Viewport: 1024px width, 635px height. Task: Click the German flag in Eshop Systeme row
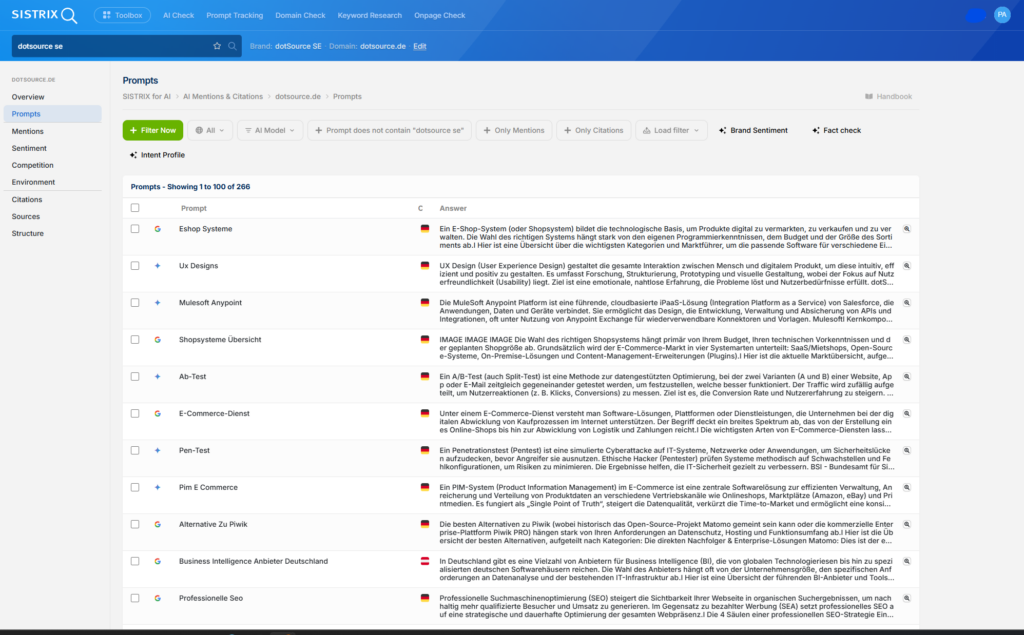click(x=425, y=229)
